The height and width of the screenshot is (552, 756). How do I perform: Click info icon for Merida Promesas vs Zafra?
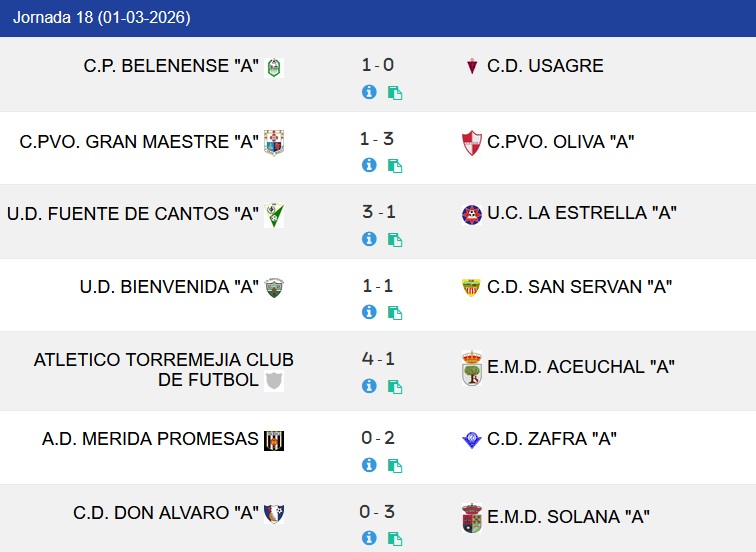click(x=369, y=465)
